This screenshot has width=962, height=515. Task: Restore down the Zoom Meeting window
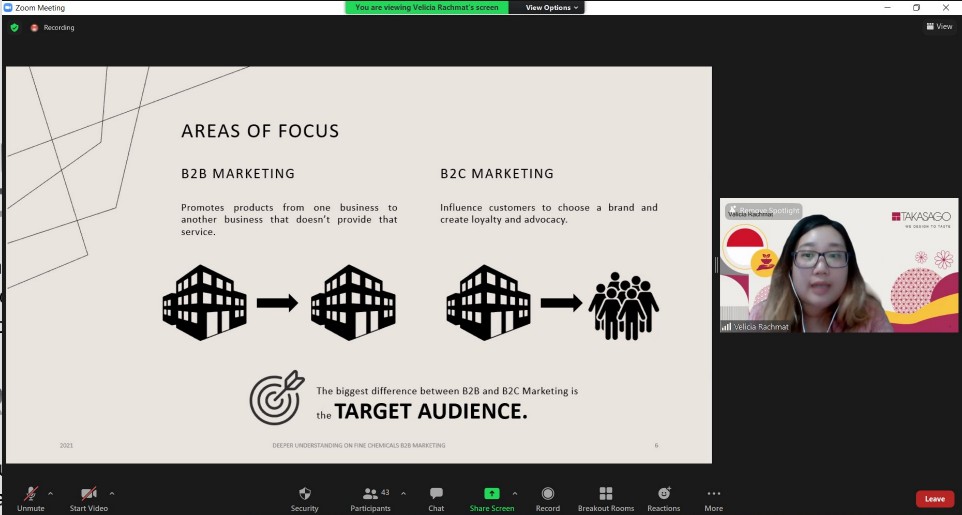point(916,7)
